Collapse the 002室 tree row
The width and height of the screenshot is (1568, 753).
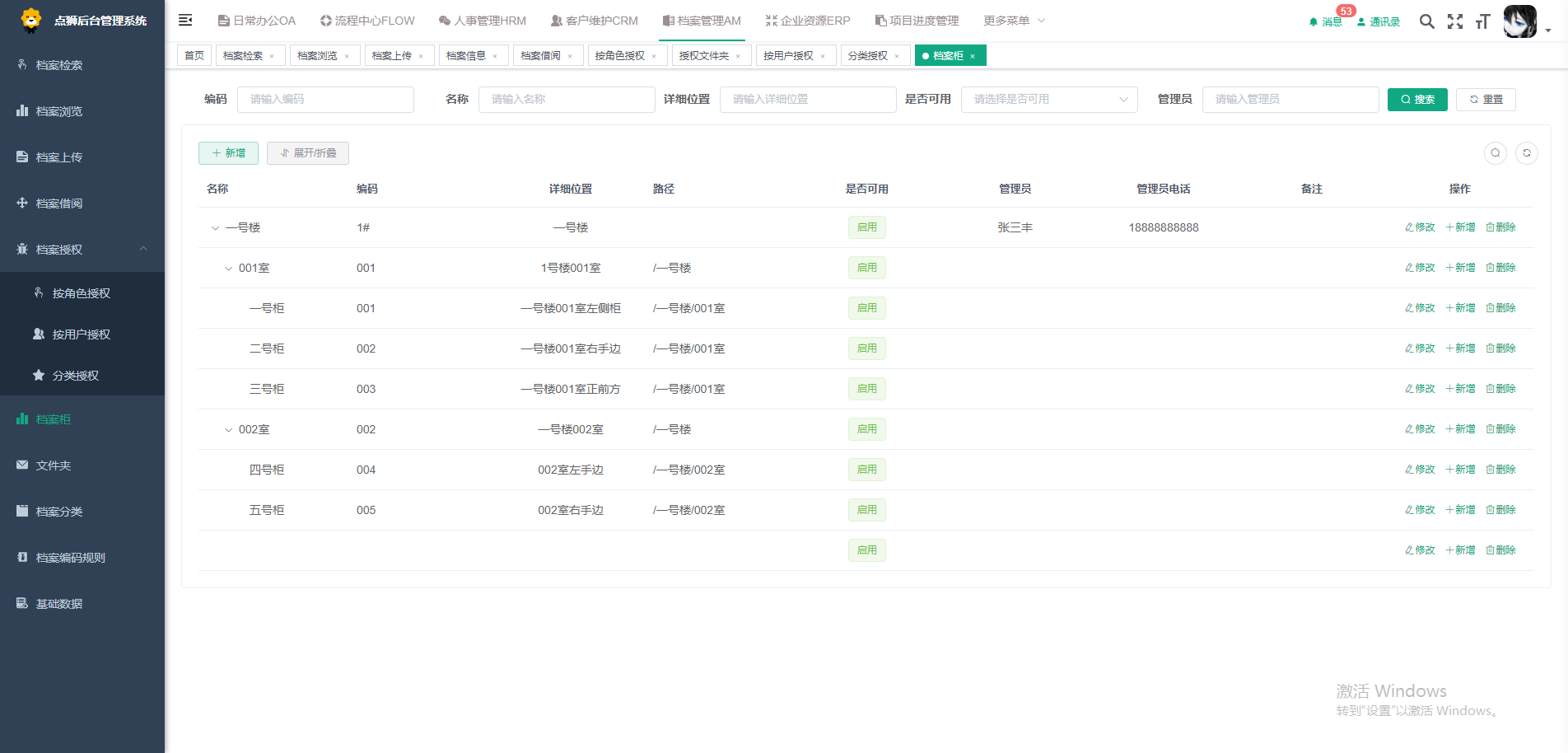(228, 430)
